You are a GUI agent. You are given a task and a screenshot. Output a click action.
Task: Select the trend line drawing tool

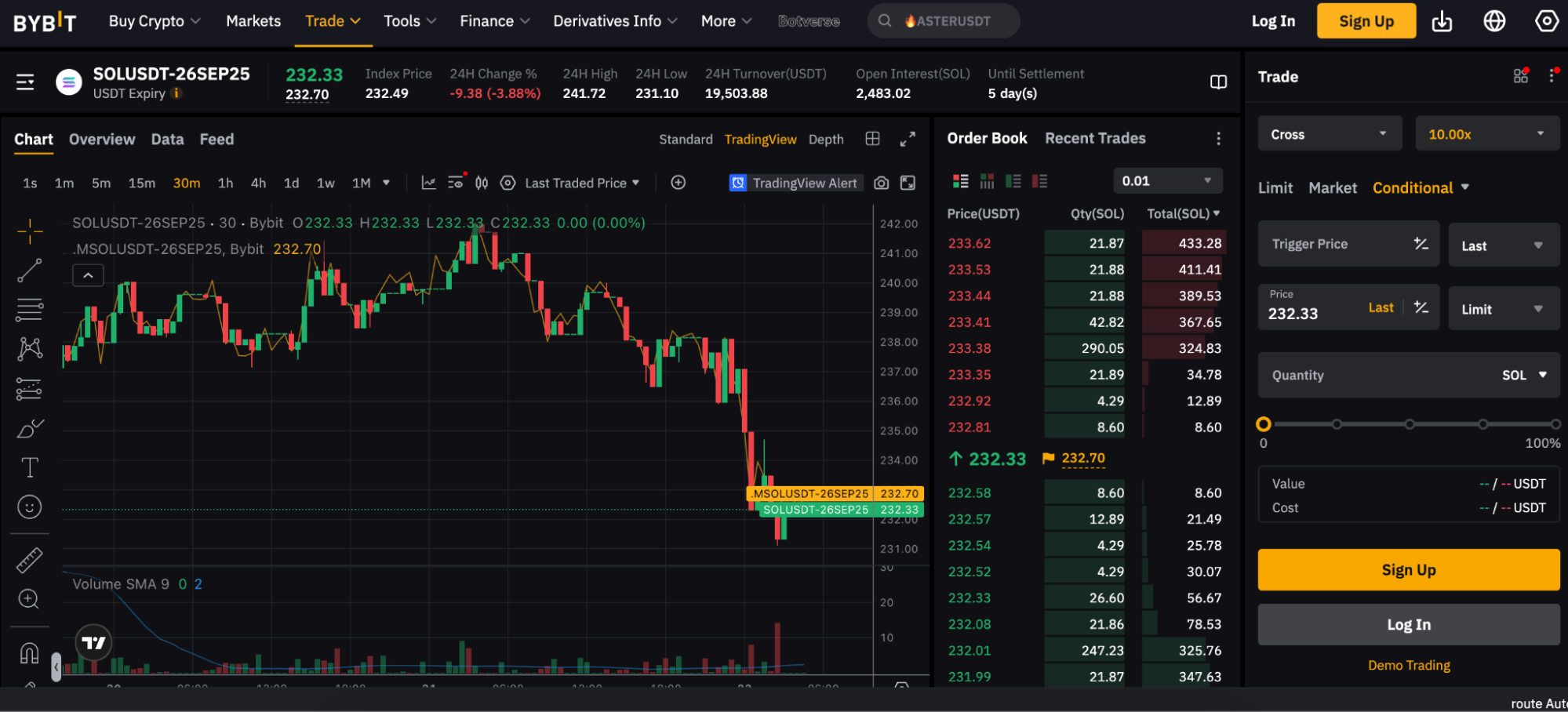(29, 271)
